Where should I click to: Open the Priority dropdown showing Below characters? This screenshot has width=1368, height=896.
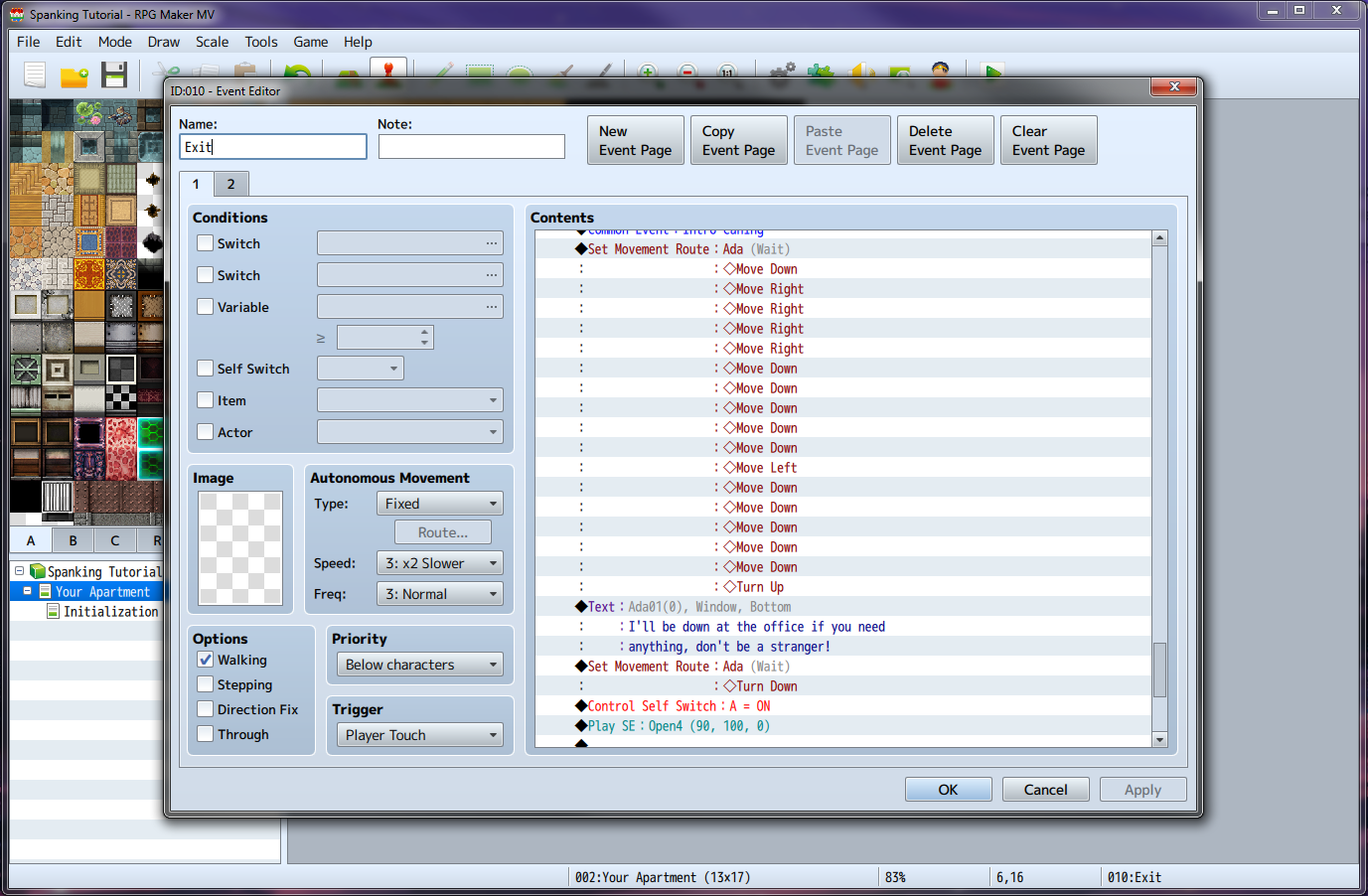[x=420, y=665]
